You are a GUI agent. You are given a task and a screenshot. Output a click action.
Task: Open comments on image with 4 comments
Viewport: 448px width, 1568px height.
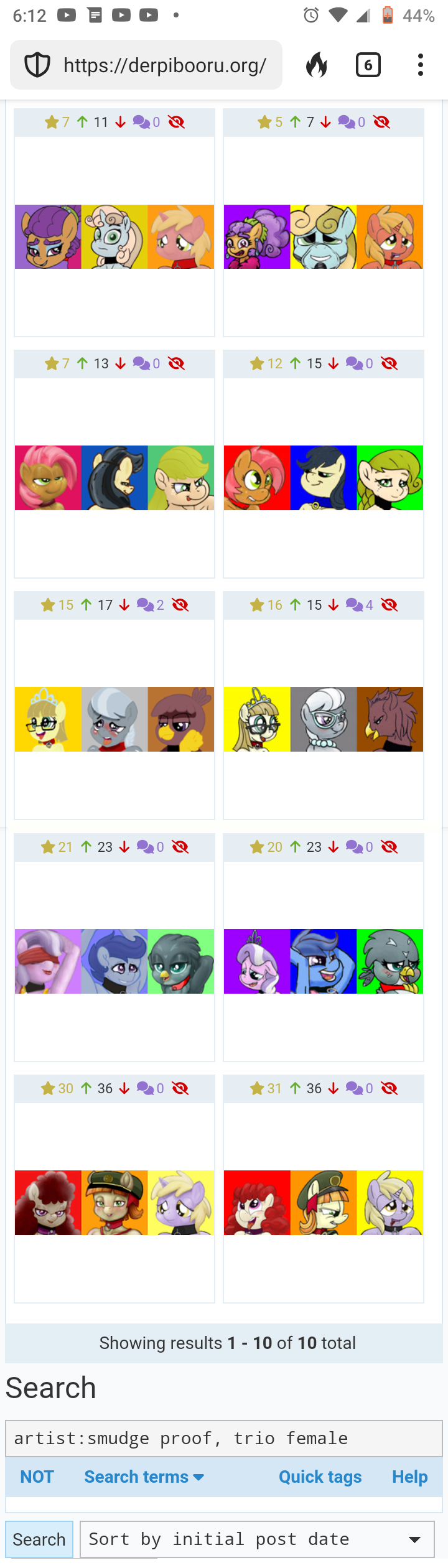click(360, 605)
